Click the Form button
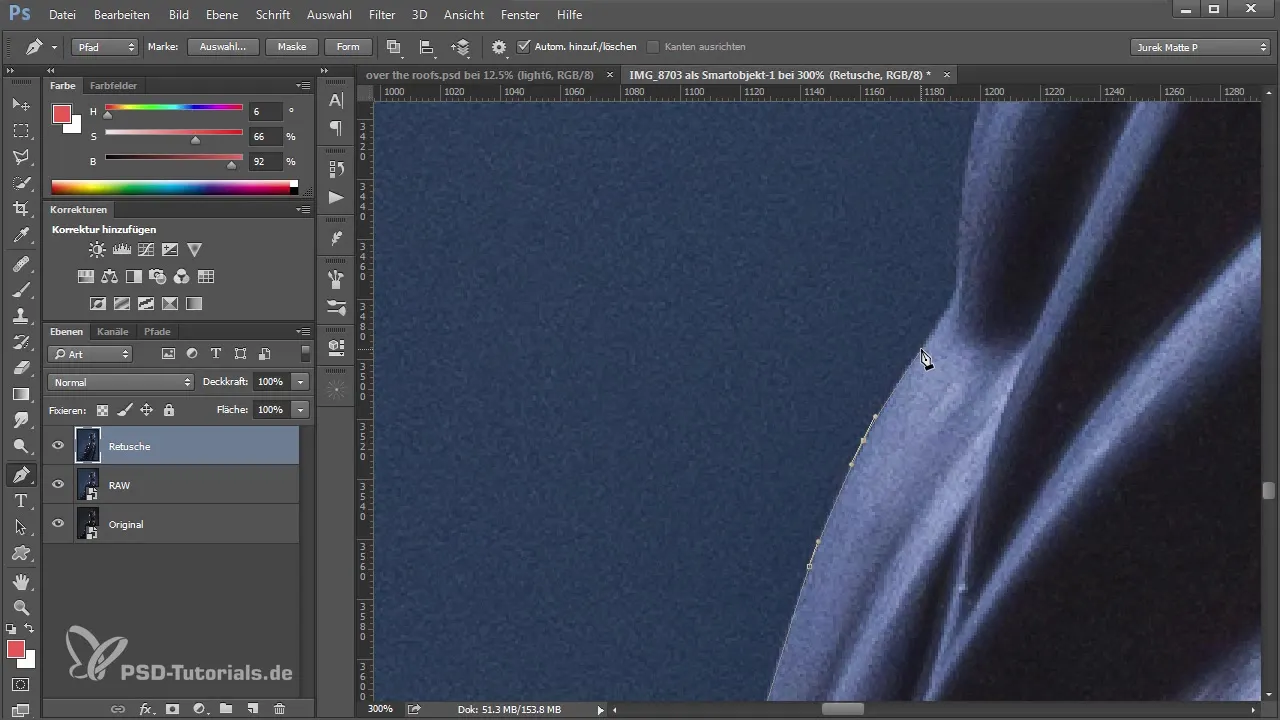 pyautogui.click(x=348, y=47)
